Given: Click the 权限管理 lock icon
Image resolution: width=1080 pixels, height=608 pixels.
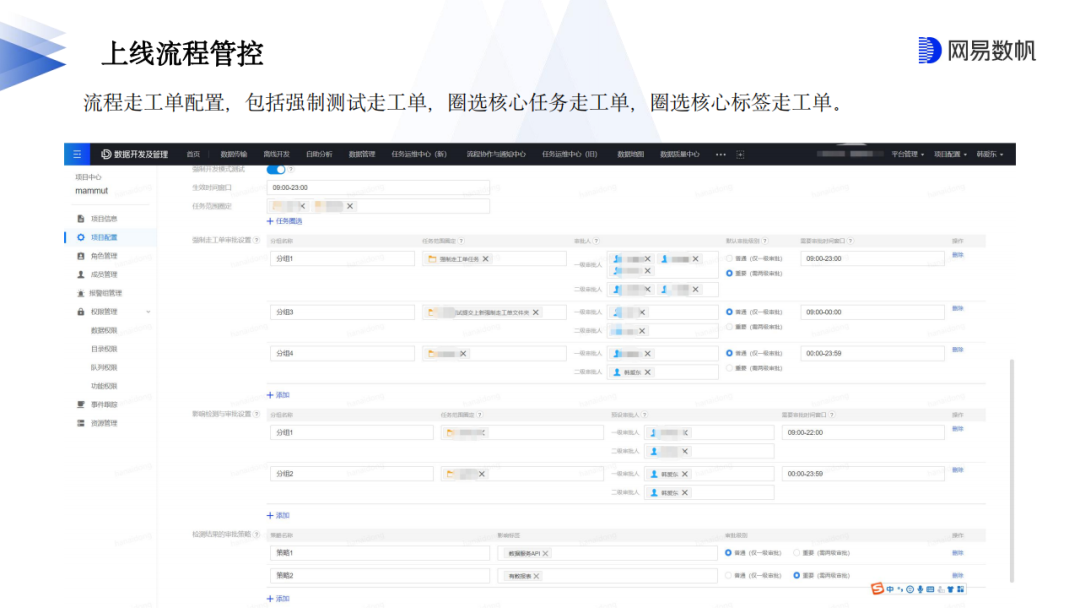Looking at the screenshot, I should (81, 312).
